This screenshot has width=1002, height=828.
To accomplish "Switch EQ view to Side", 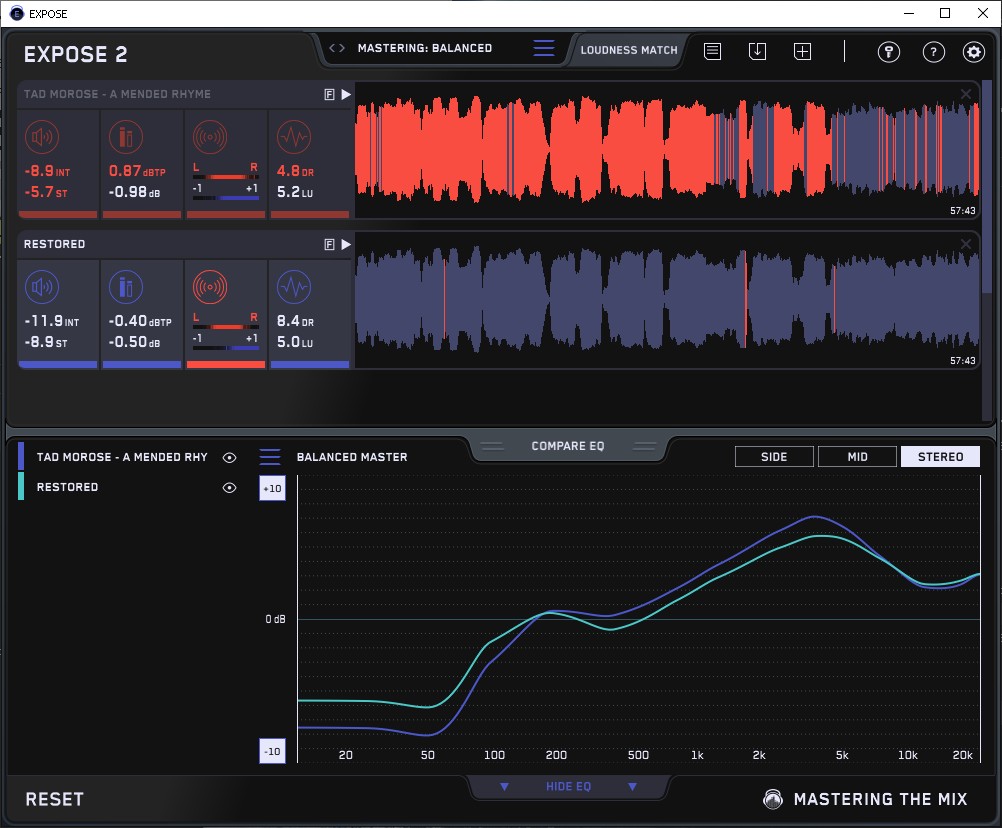I will (x=774, y=457).
